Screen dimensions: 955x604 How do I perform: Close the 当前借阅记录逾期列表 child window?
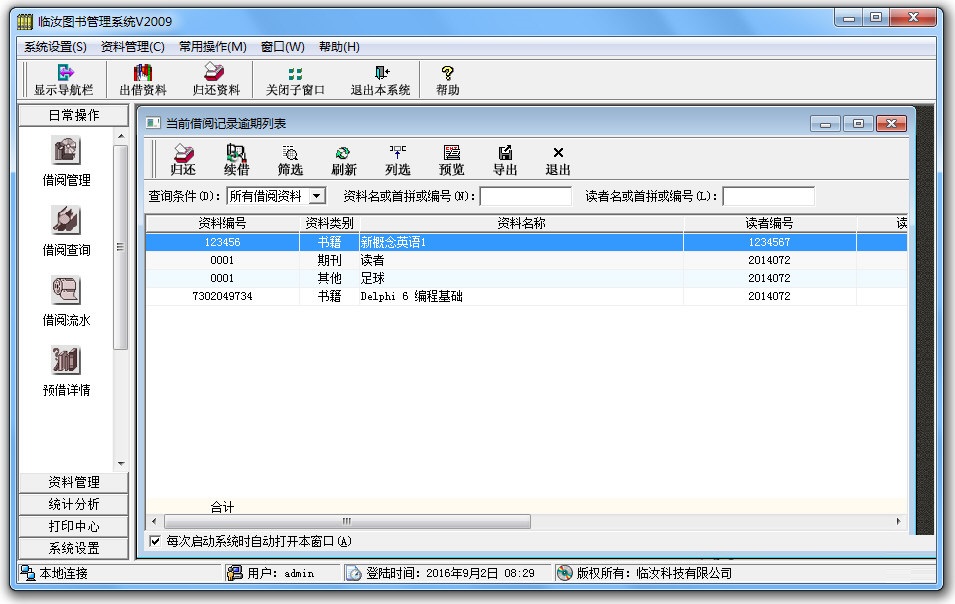(892, 124)
